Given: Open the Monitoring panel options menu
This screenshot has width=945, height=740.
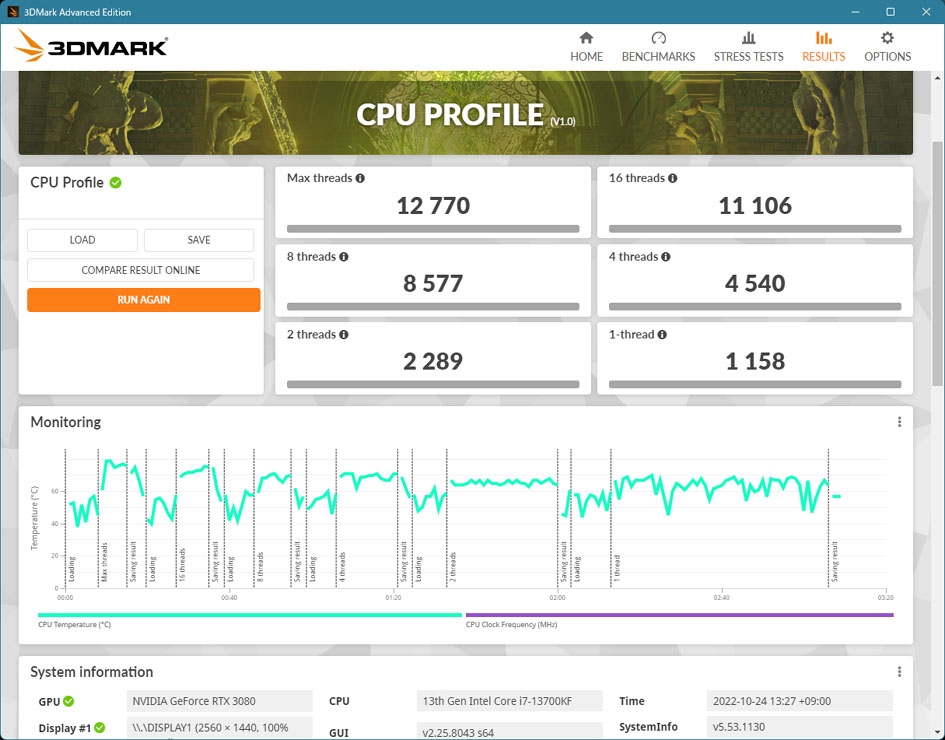Looking at the screenshot, I should pyautogui.click(x=899, y=422).
